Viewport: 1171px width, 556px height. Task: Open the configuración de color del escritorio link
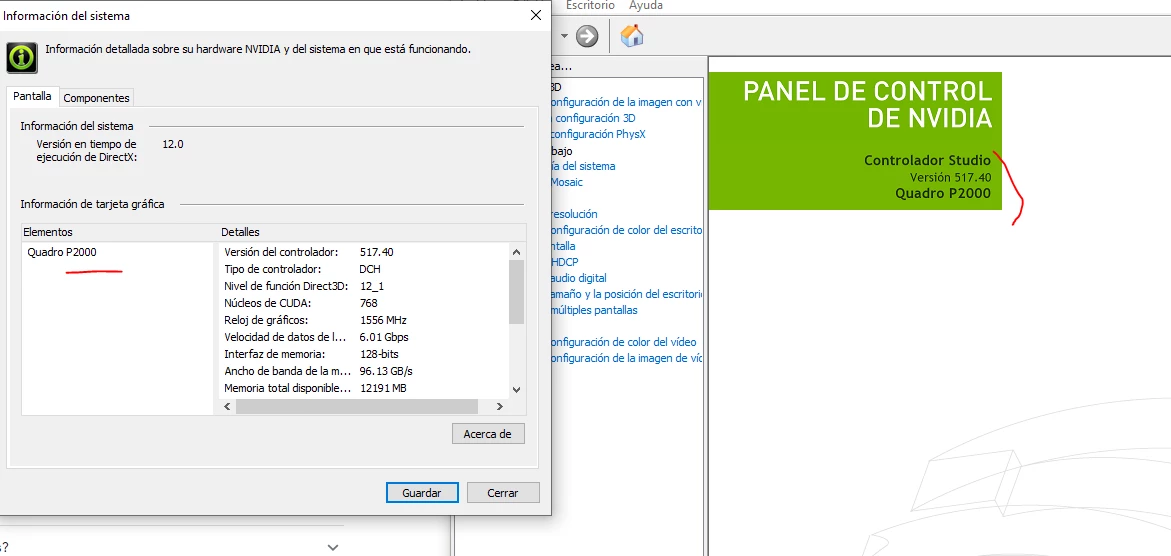(626, 230)
